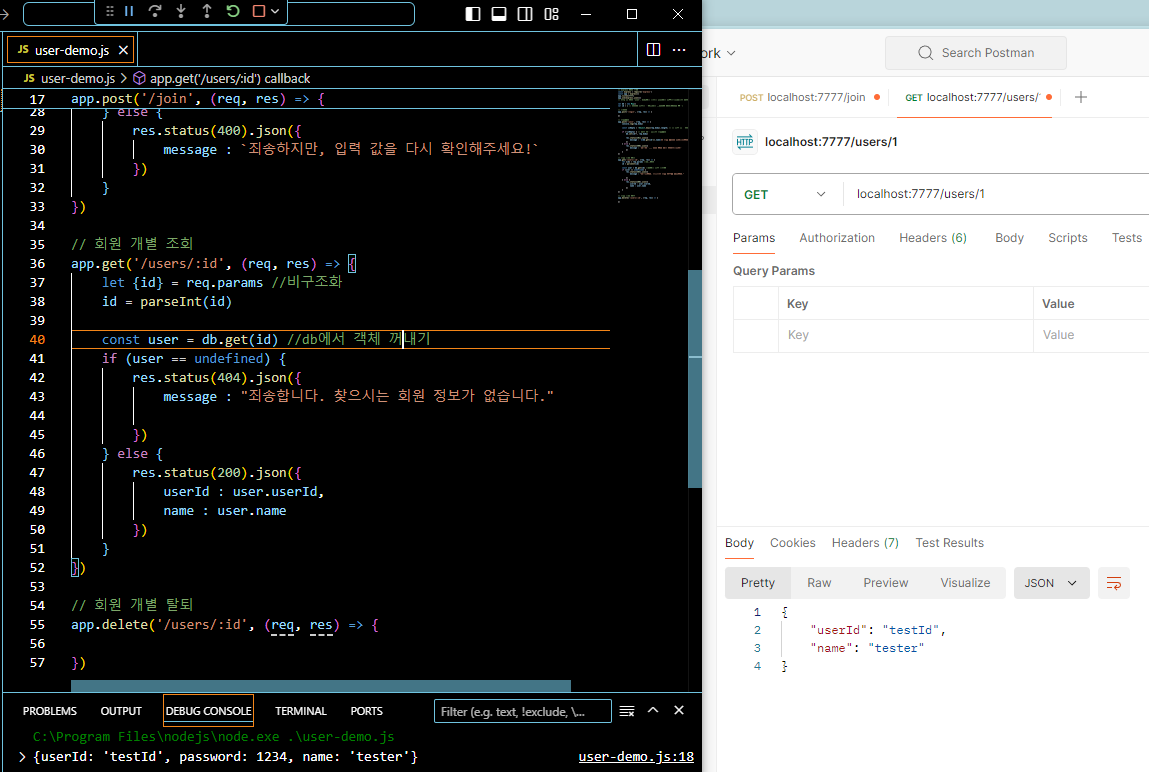Screen dimensions: 1149x772
Task: Pause the debugger from the debug toolbar
Action: tap(129, 11)
